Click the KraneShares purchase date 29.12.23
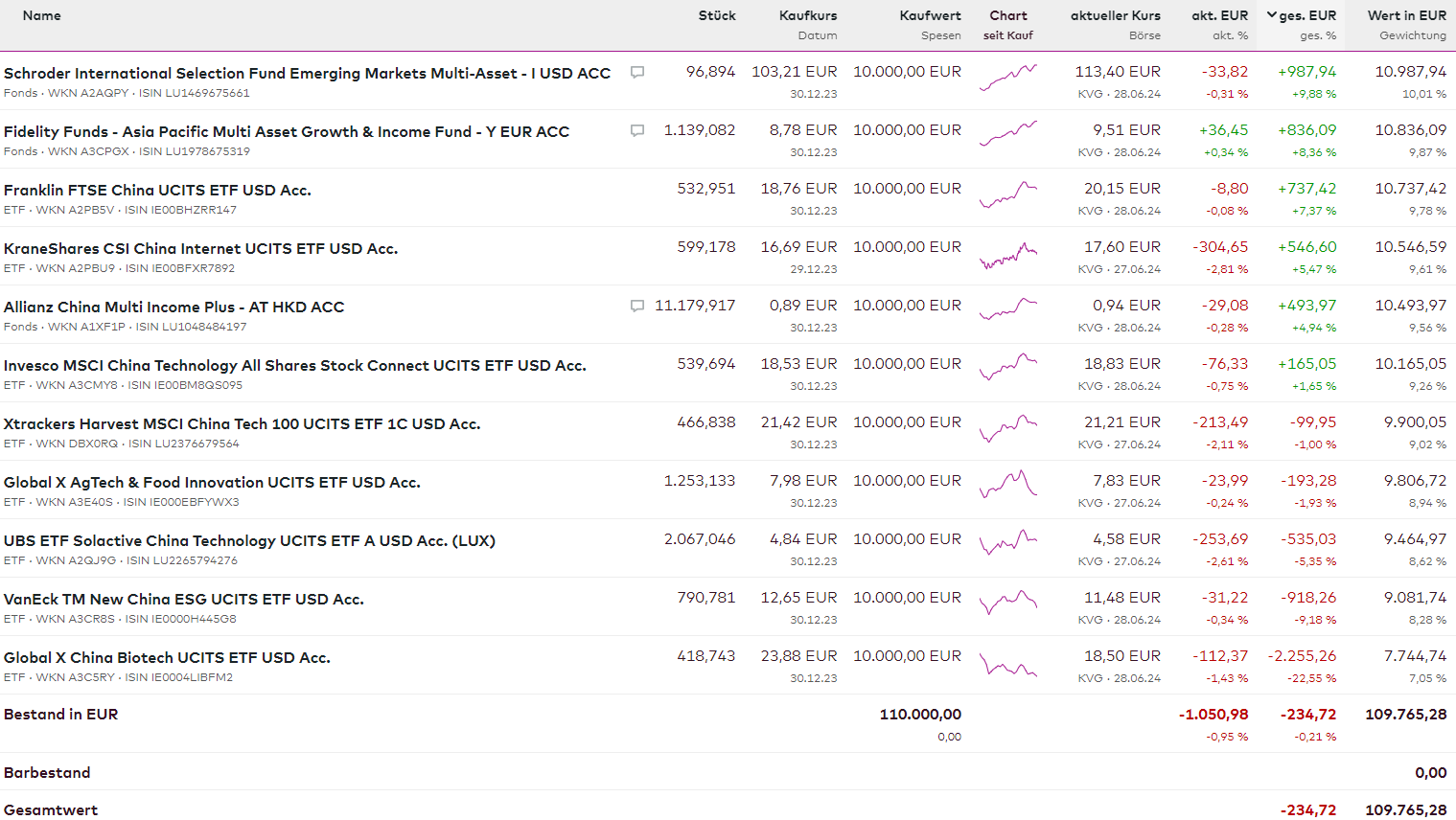The width and height of the screenshot is (1456, 820). click(814, 269)
